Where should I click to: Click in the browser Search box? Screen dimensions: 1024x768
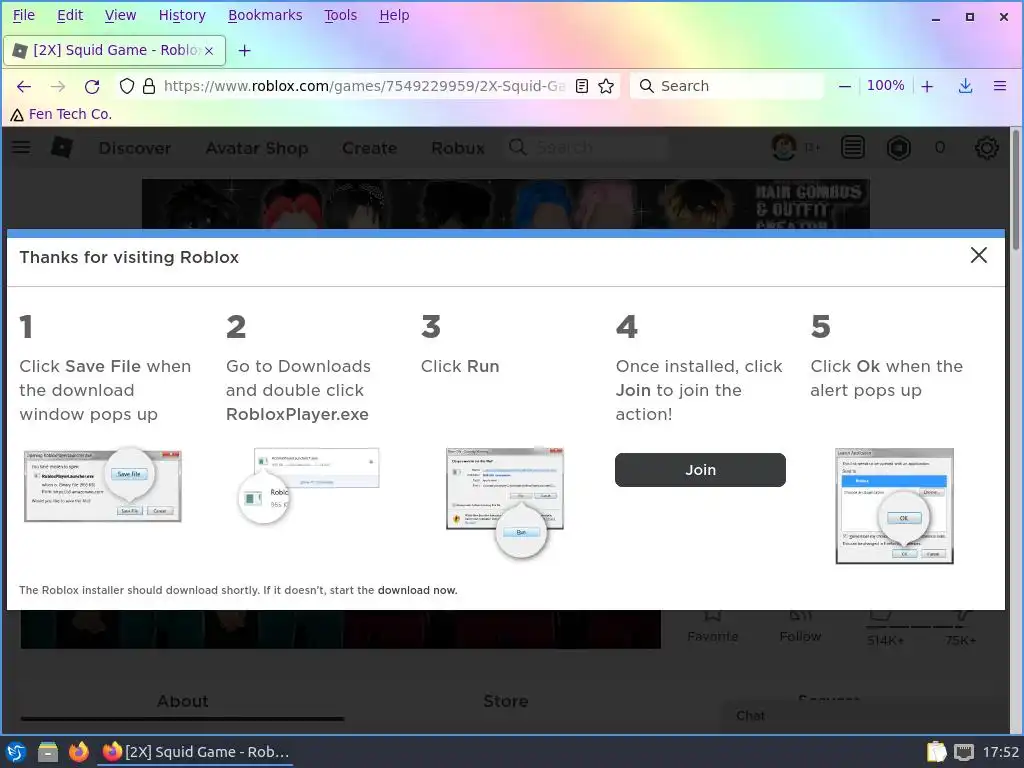pyautogui.click(x=726, y=86)
